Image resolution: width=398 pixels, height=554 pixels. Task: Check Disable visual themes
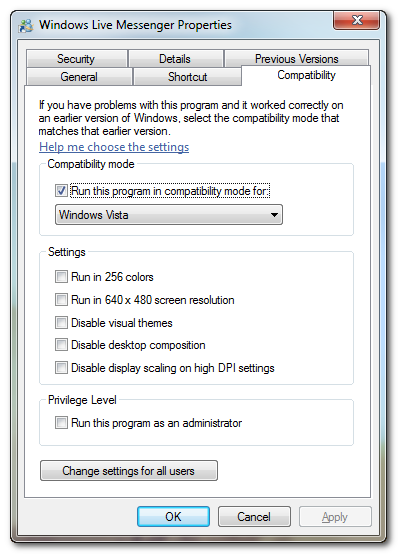point(61,323)
